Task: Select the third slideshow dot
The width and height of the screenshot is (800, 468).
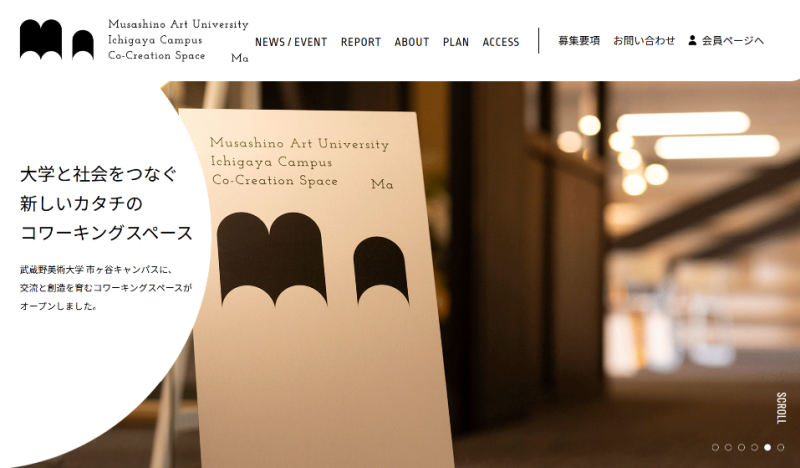Action: click(741, 447)
